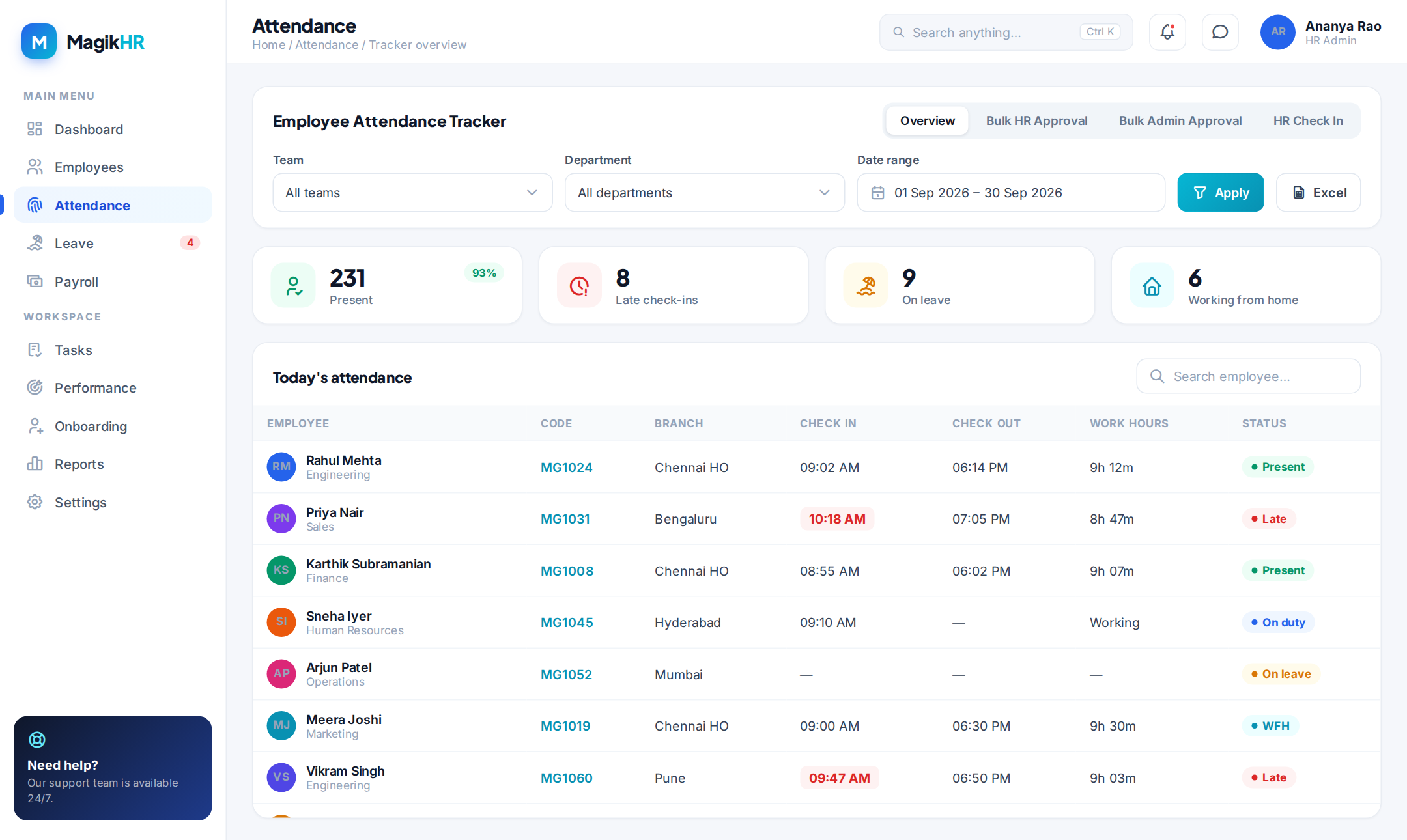
Task: Click Vikram Singh's branch Pune
Action: click(670, 778)
